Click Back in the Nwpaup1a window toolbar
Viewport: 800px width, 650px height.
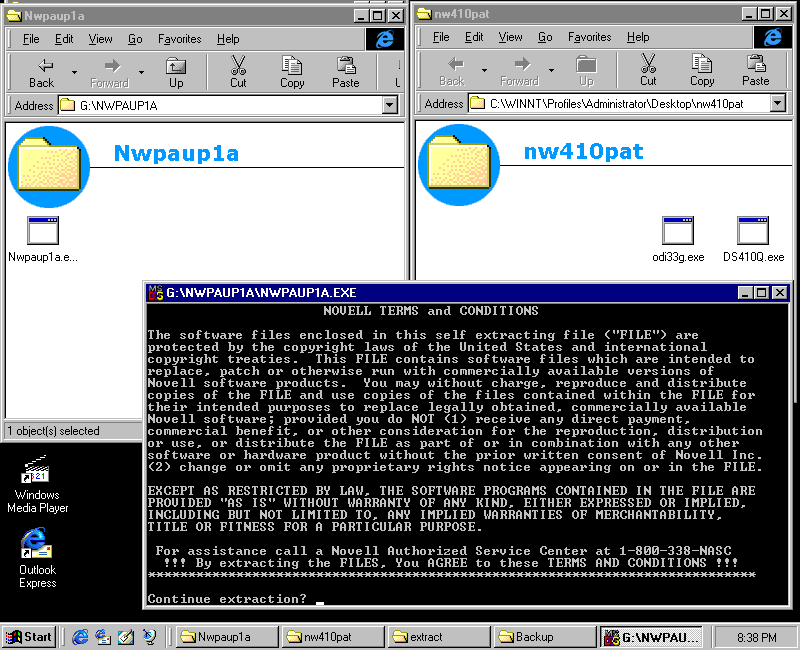click(x=41, y=73)
